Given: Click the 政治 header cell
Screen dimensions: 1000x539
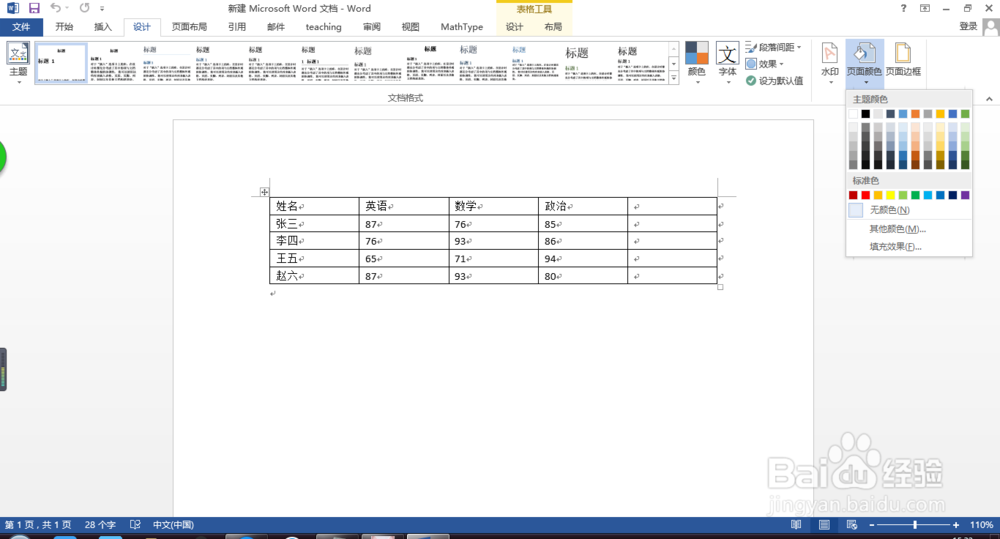Looking at the screenshot, I should (x=583, y=206).
